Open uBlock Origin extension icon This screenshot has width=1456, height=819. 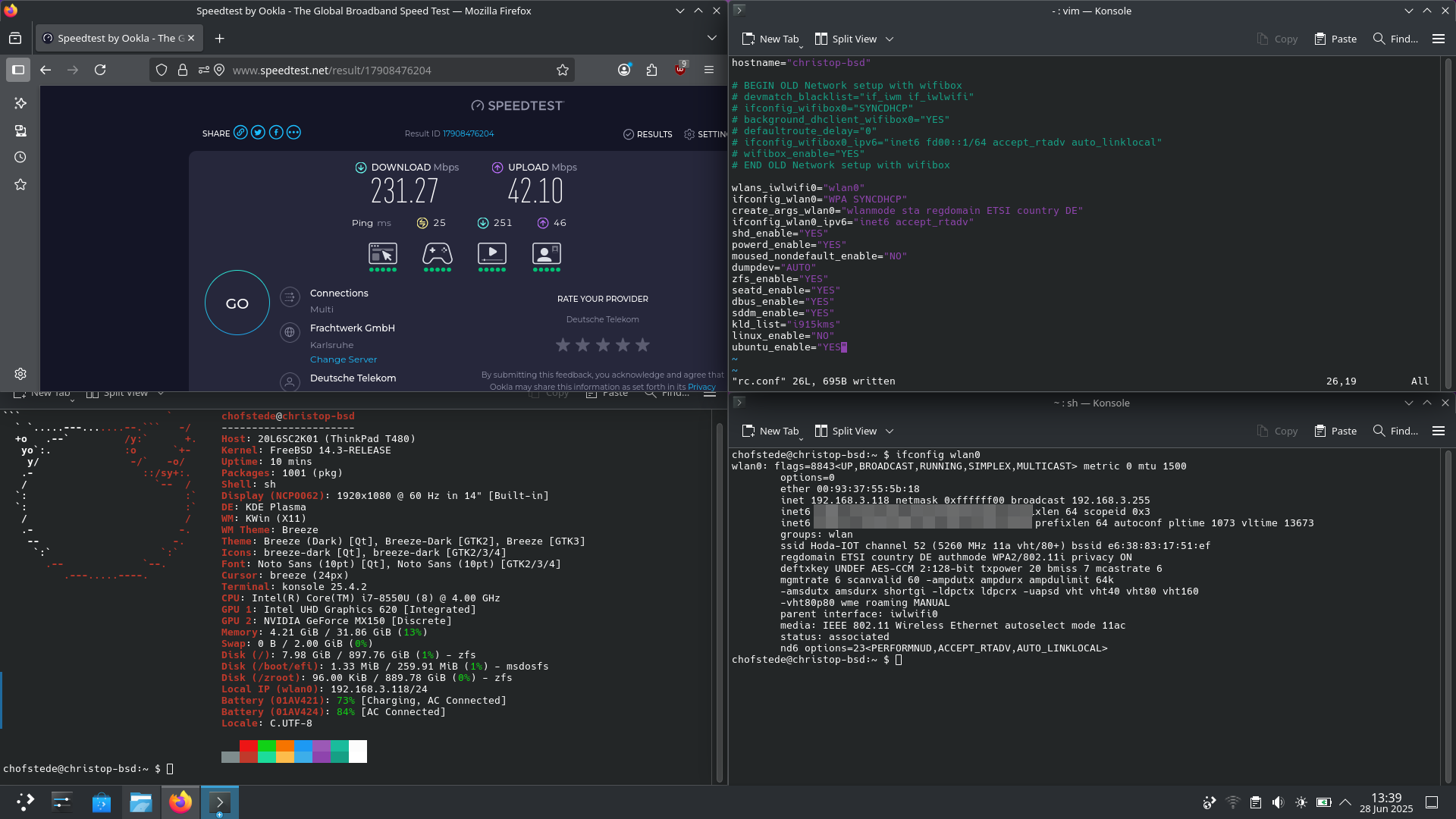680,70
